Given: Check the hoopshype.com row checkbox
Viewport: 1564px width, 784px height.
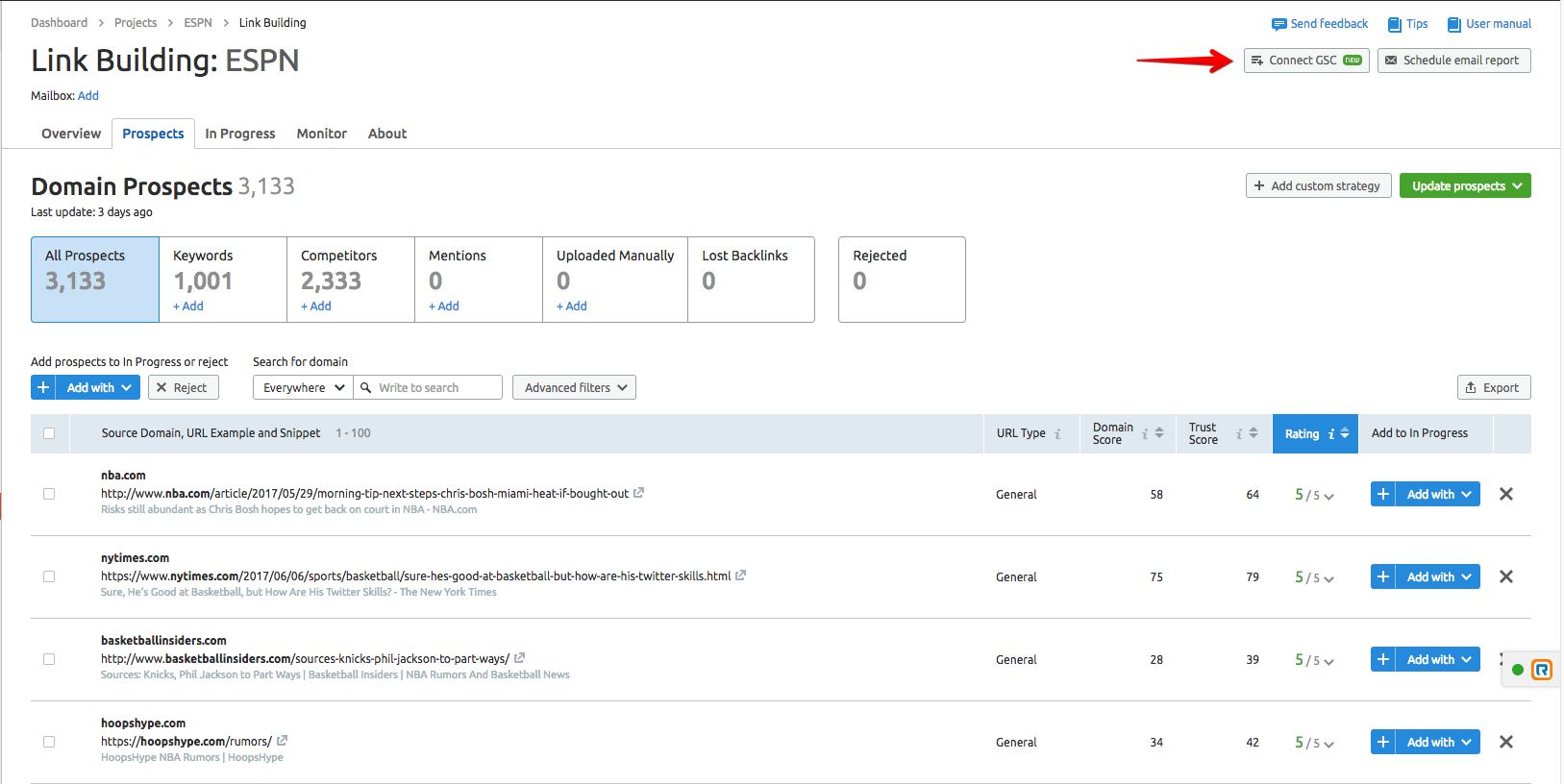Looking at the screenshot, I should pyautogui.click(x=49, y=742).
